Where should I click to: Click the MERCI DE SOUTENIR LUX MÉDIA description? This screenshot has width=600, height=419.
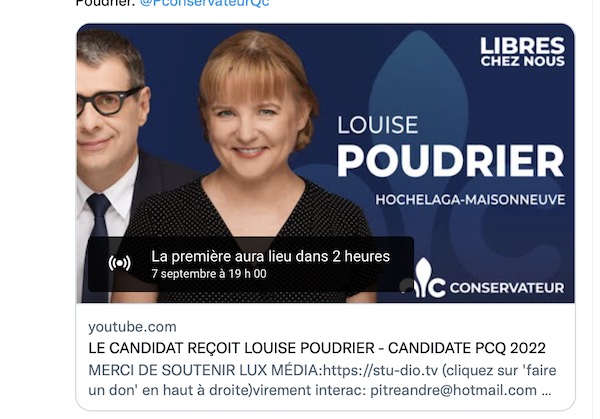(x=322, y=380)
